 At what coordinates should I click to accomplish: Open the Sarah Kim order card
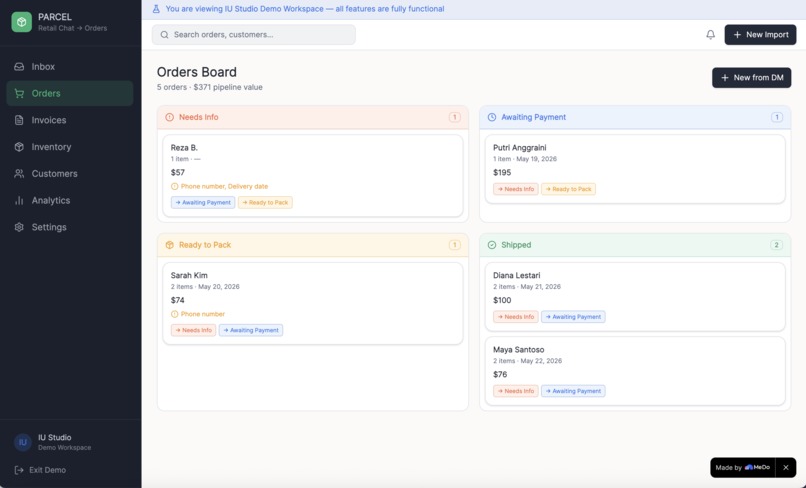[313, 303]
